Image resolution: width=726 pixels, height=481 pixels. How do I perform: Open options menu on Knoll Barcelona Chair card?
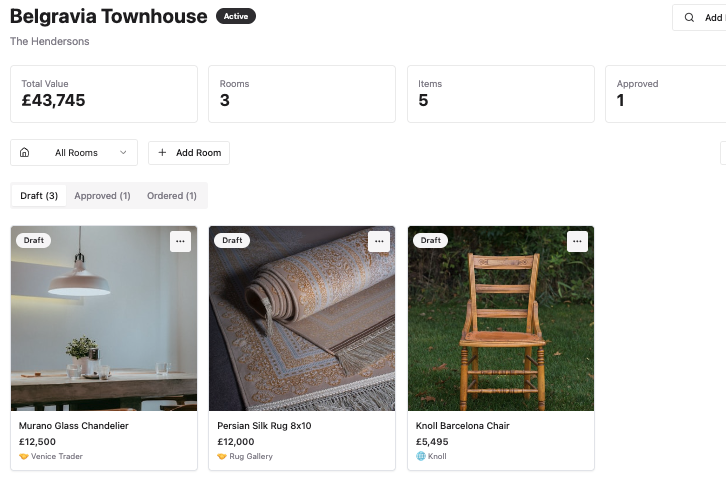point(577,241)
